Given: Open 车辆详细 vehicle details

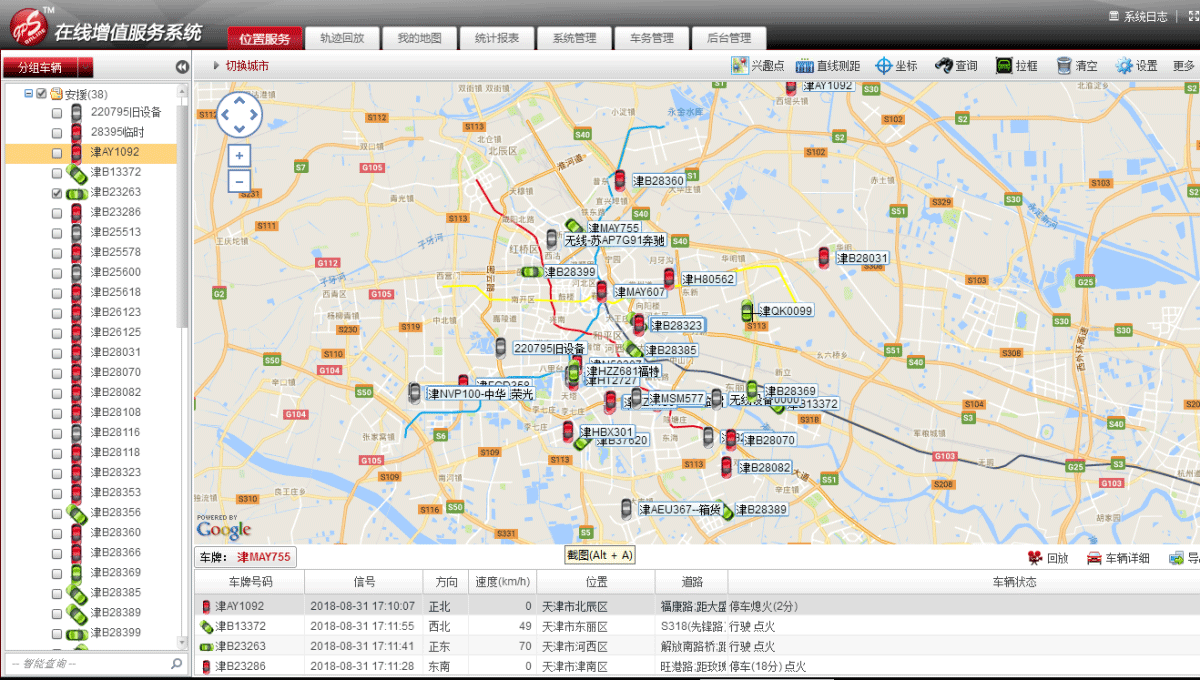Looking at the screenshot, I should (1095, 558).
